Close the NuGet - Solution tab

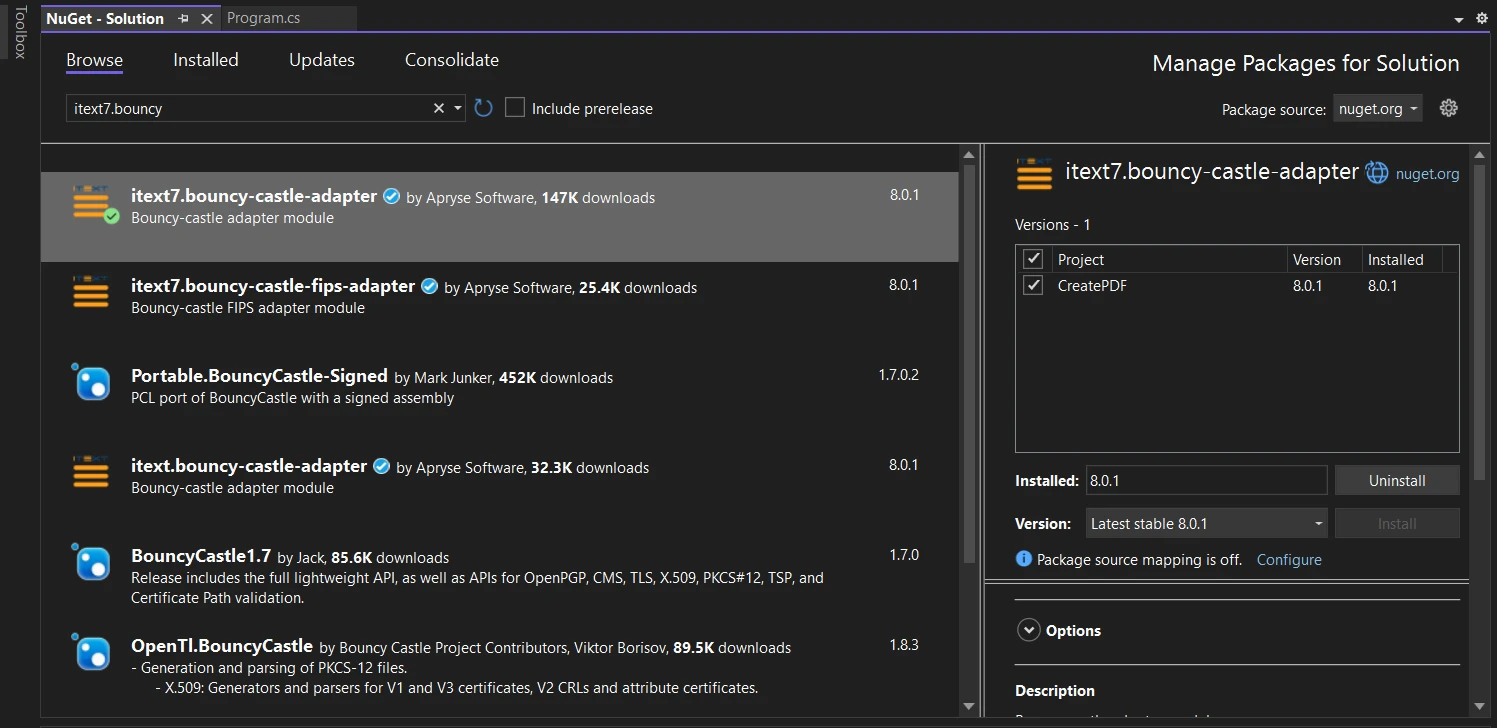(x=207, y=19)
